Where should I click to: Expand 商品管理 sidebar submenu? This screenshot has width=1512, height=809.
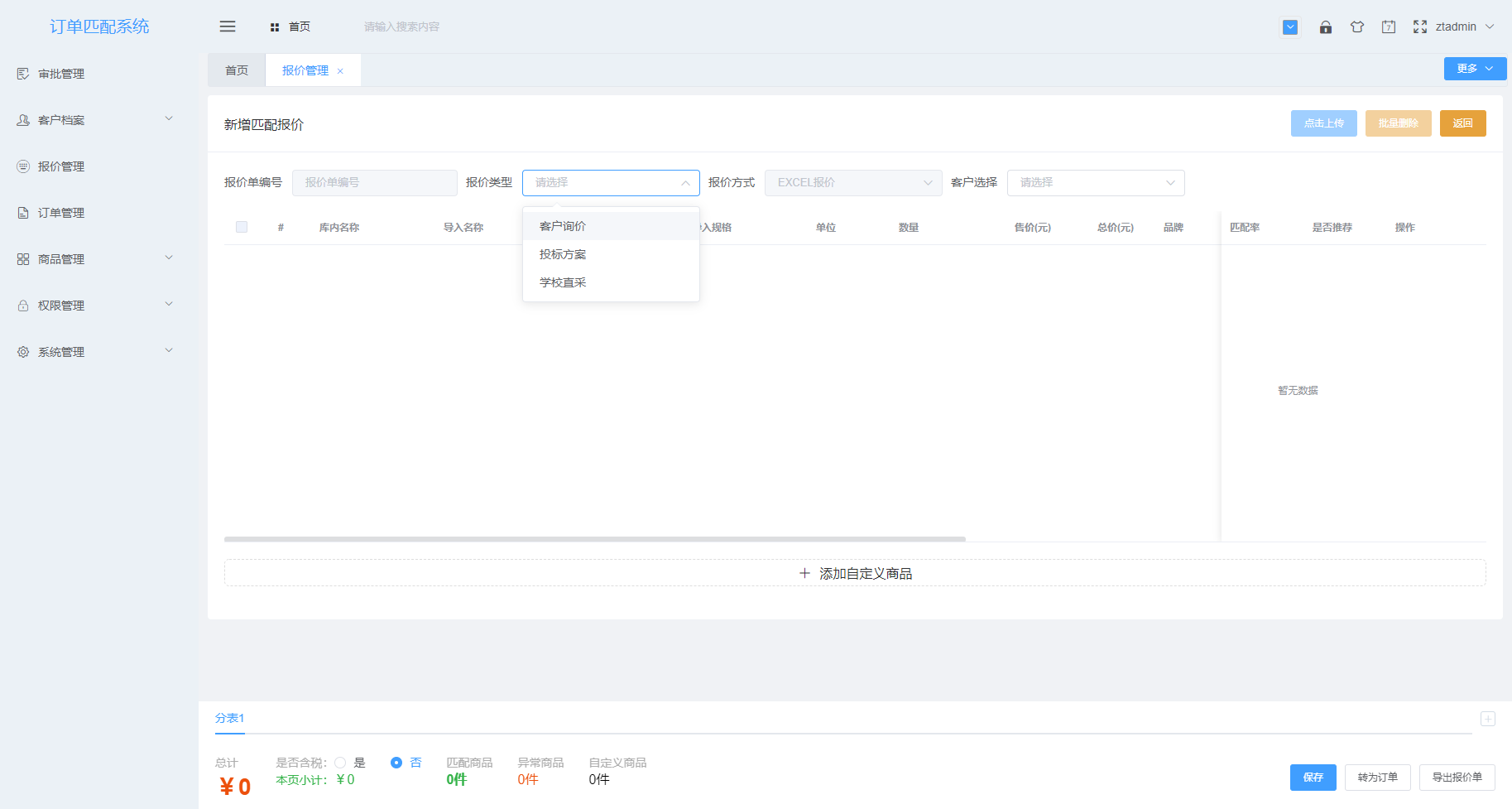(x=95, y=259)
